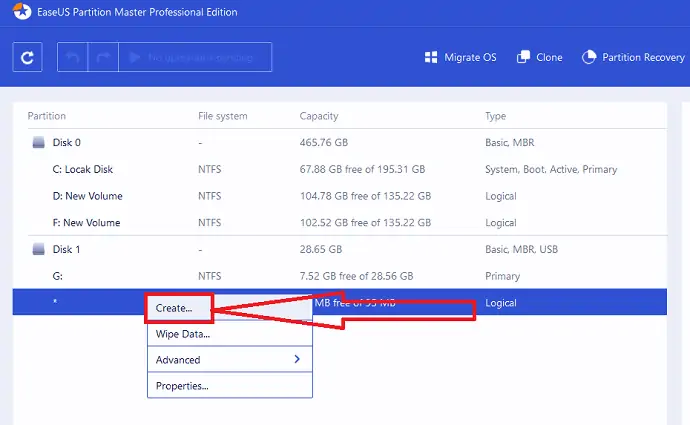Click 7.52 GB free of 28.56 GB
Viewport: 690px width, 425px height.
click(x=356, y=276)
